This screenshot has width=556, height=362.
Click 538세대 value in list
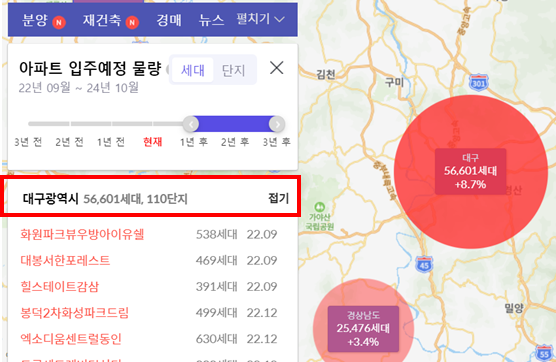pyautogui.click(x=216, y=234)
